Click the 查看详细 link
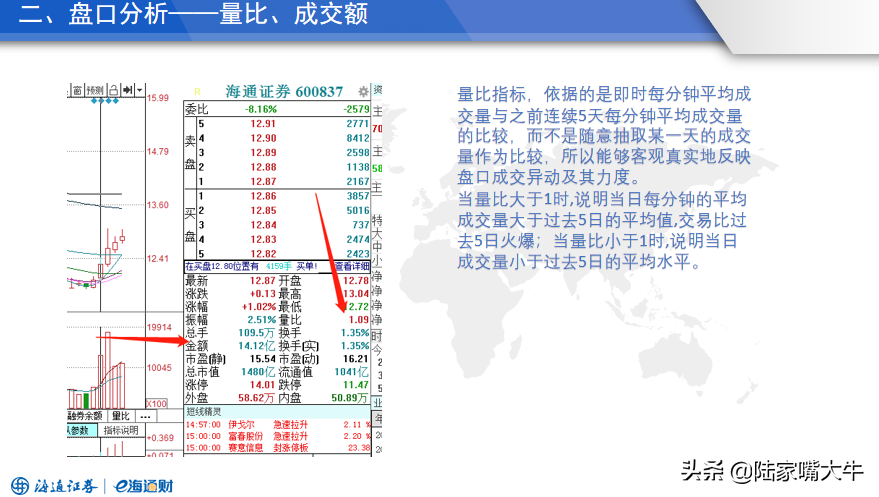The width and height of the screenshot is (879, 497). [352, 266]
